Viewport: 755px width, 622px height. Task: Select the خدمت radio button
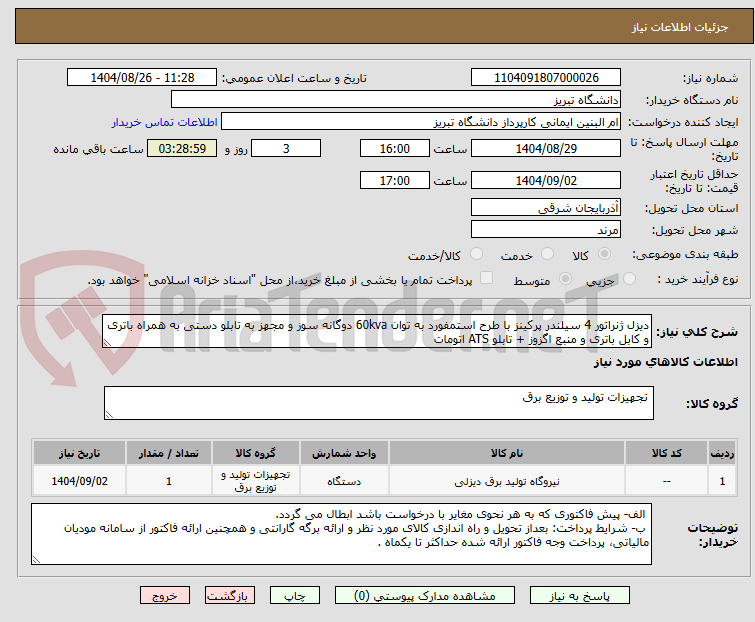click(x=547, y=254)
